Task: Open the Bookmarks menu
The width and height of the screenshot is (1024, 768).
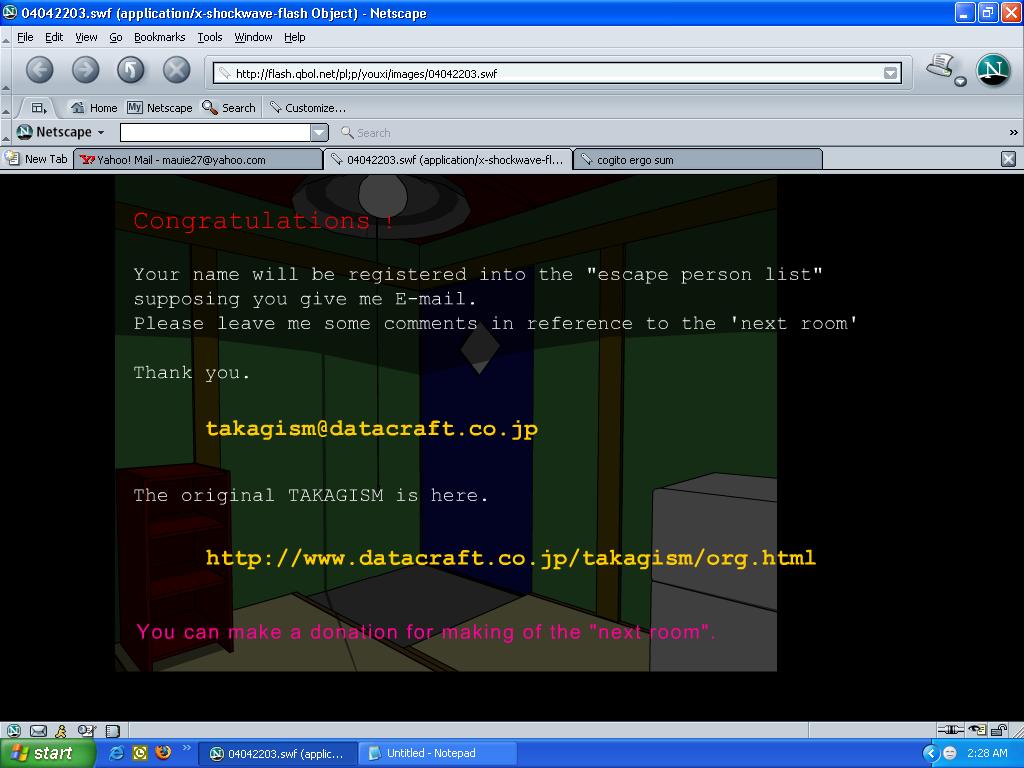Action: 159,37
